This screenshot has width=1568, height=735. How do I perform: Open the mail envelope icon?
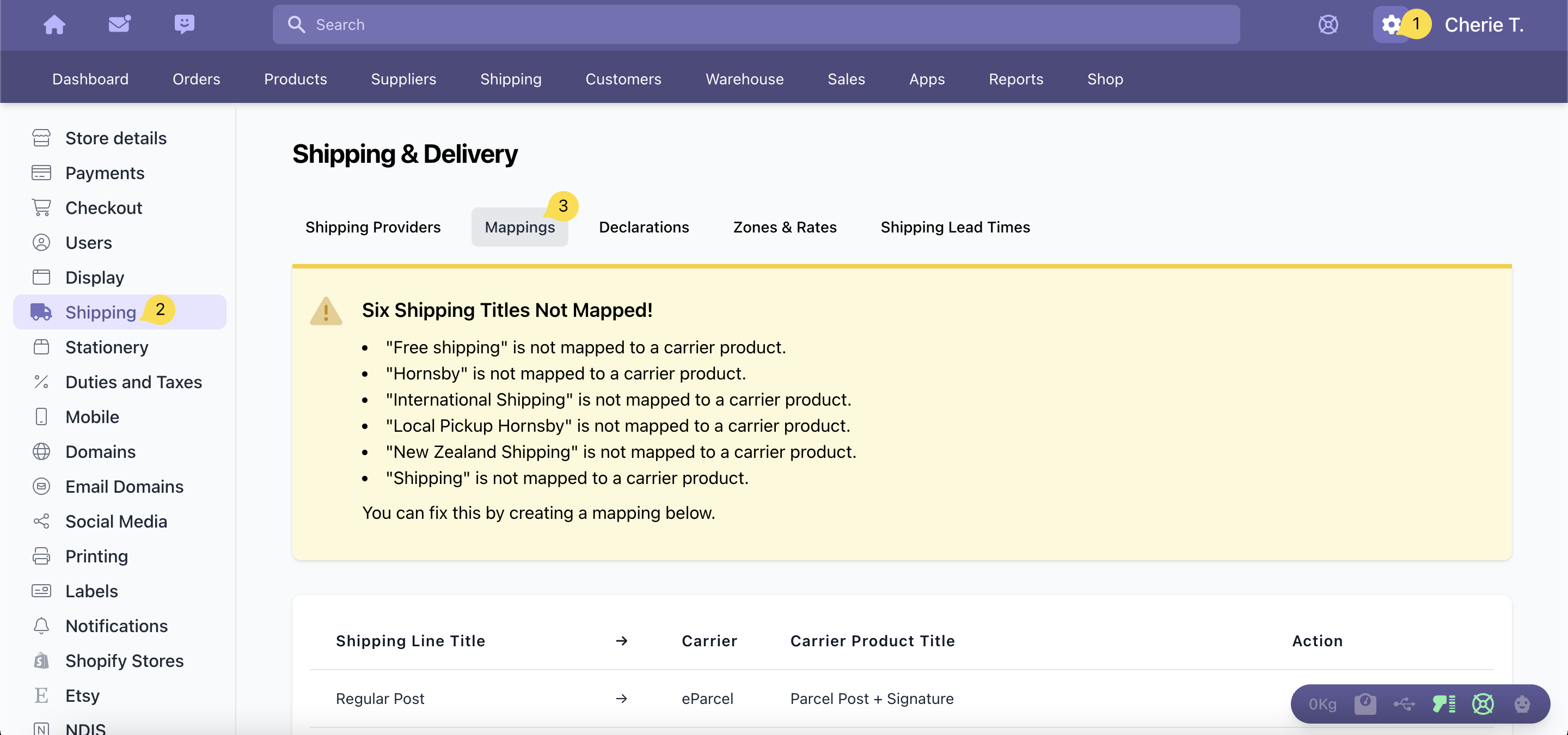pos(119,24)
